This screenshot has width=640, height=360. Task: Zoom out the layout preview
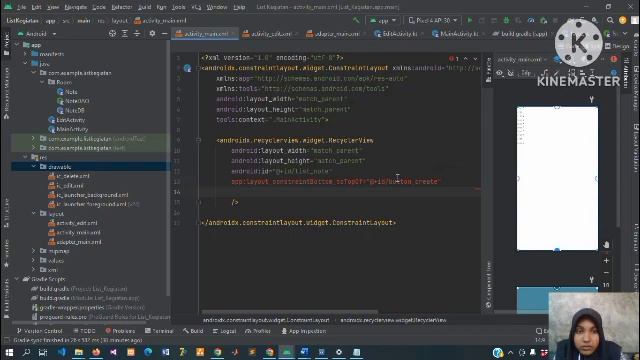[x=606, y=273]
